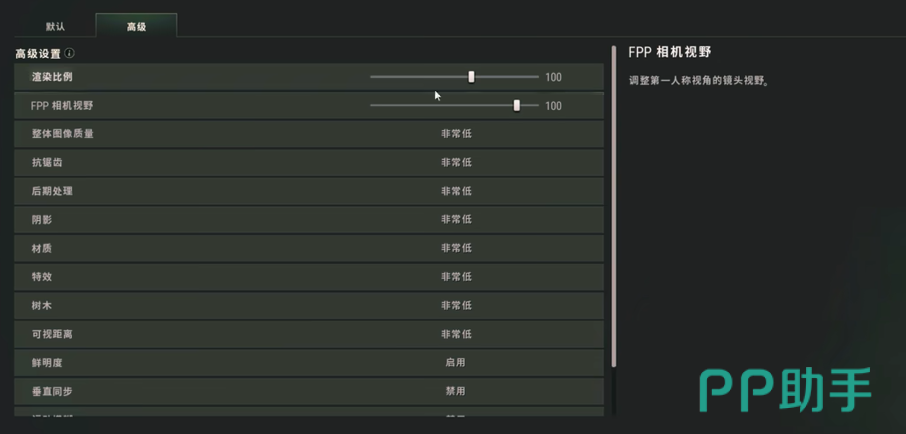Viewport: 906px width, 434px height.
Task: Change the 抗锯齿 setting value
Action: (455, 162)
